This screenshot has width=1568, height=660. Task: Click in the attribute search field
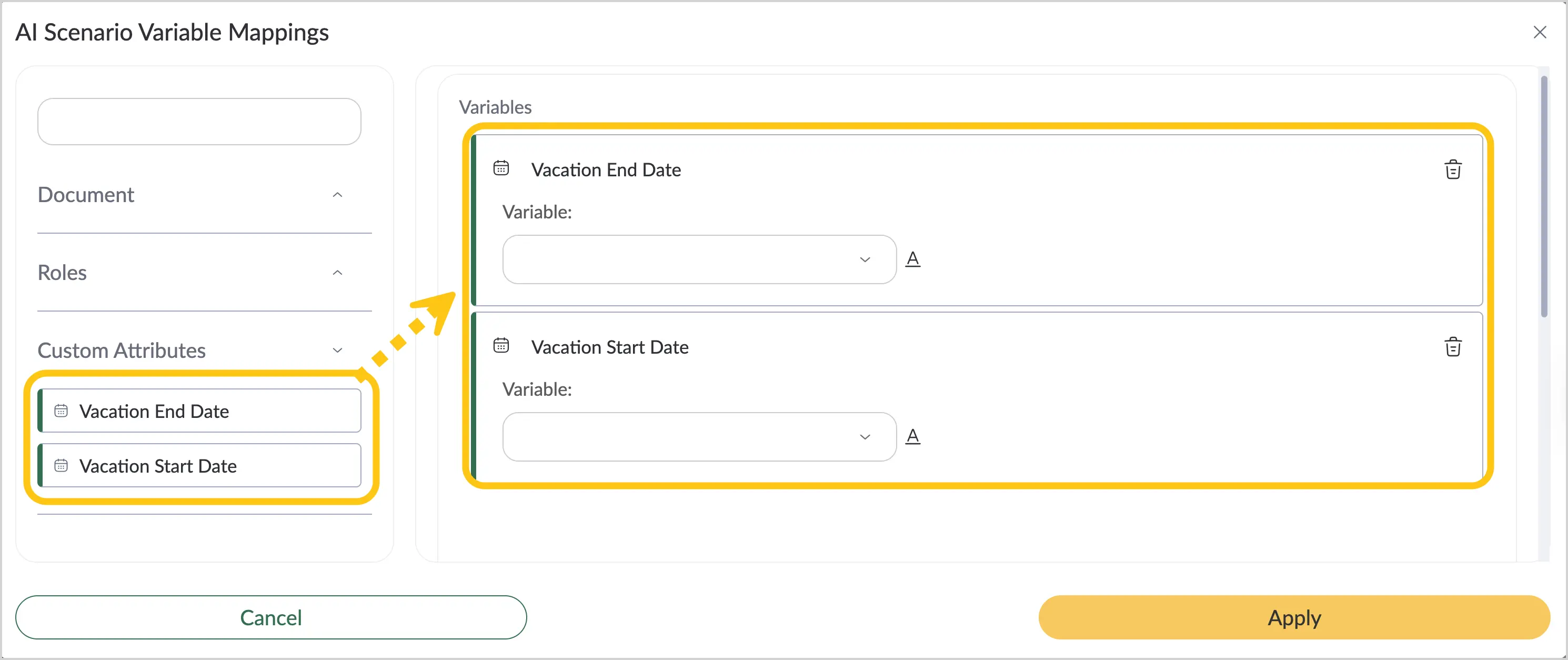click(x=199, y=122)
